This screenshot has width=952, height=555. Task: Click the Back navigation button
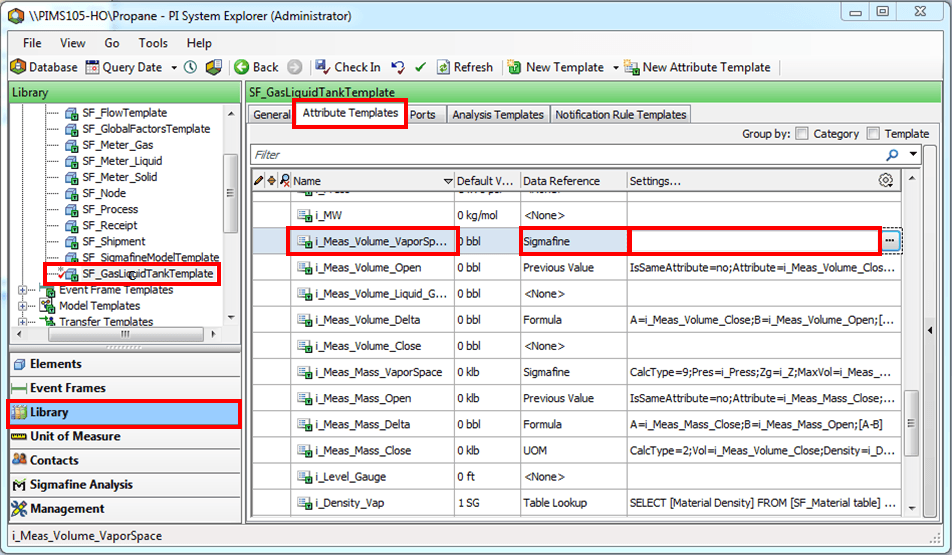click(256, 67)
